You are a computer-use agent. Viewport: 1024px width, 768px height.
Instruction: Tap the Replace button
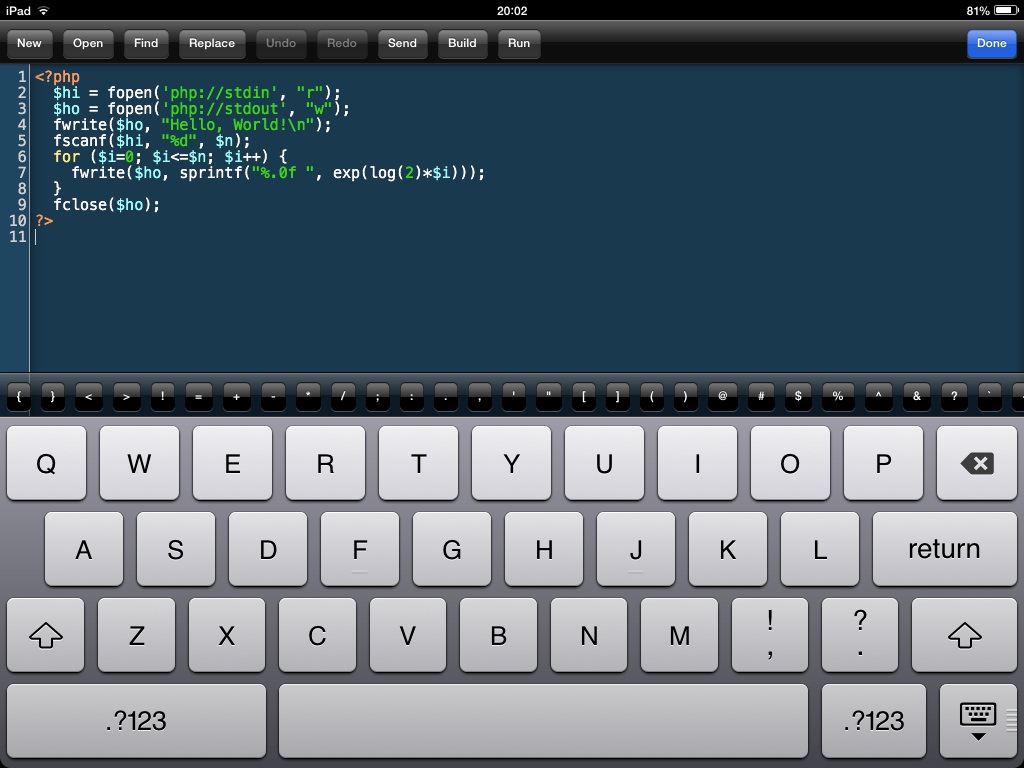click(x=212, y=44)
